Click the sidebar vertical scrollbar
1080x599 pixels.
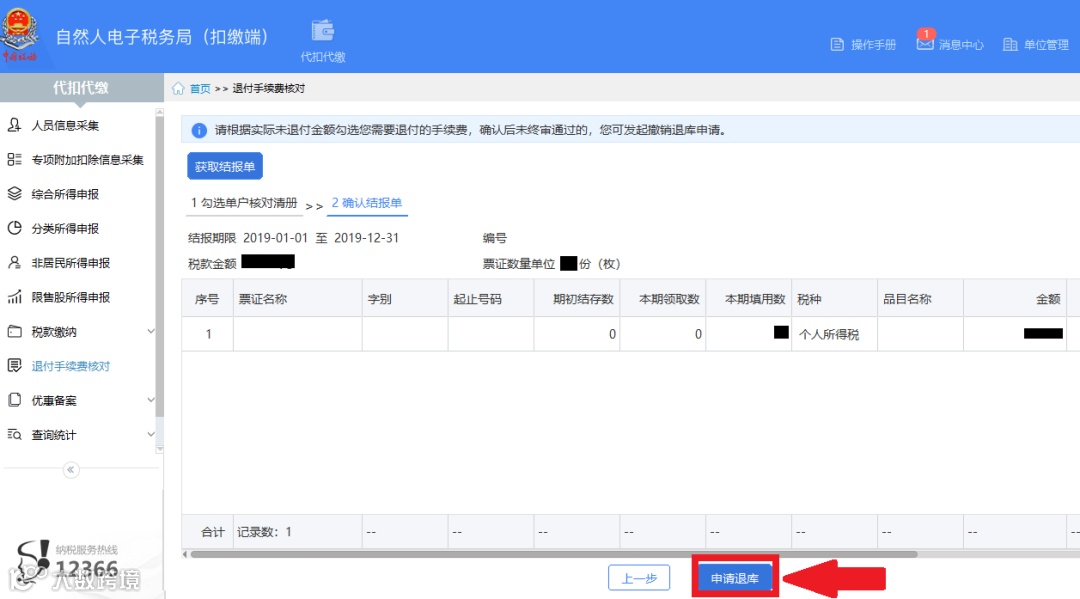point(160,265)
